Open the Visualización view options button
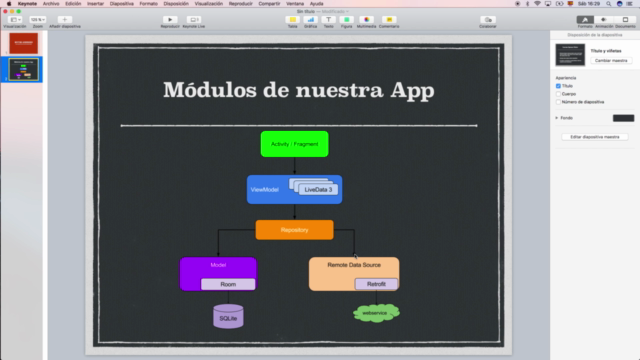 15,20
